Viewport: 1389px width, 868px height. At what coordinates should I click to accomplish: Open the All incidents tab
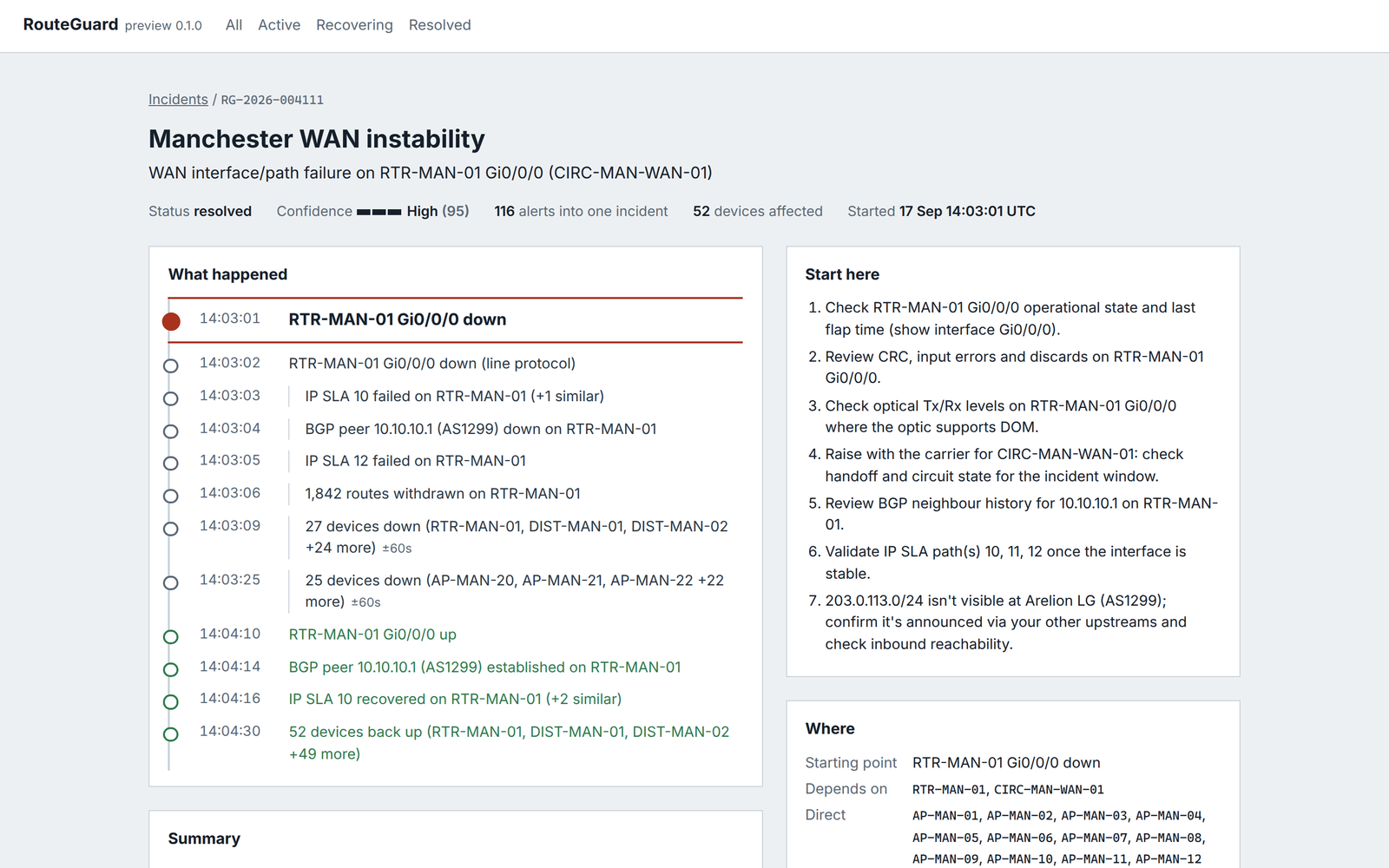point(234,25)
